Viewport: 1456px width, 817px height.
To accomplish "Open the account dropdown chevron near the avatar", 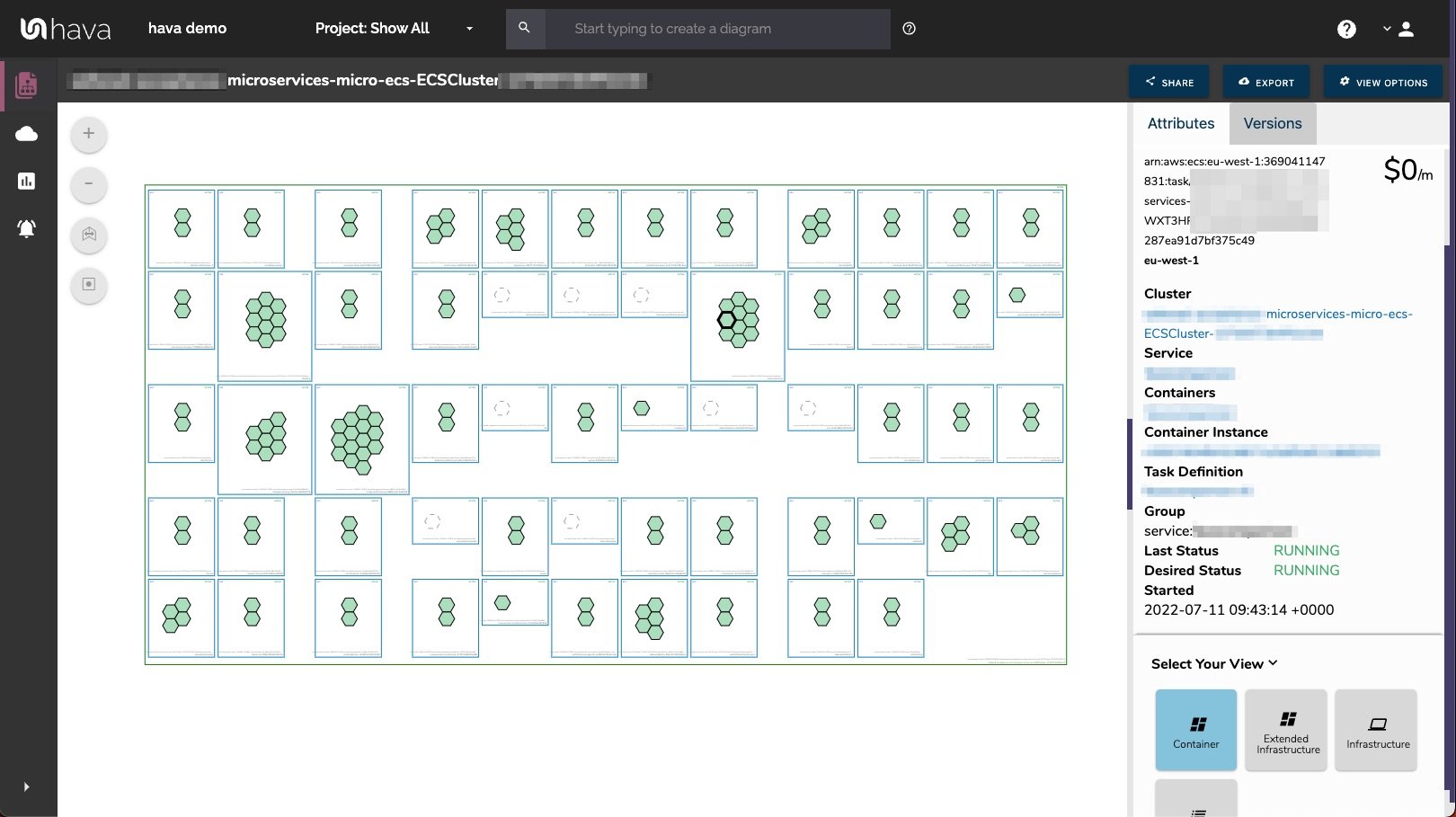I will (x=1387, y=28).
